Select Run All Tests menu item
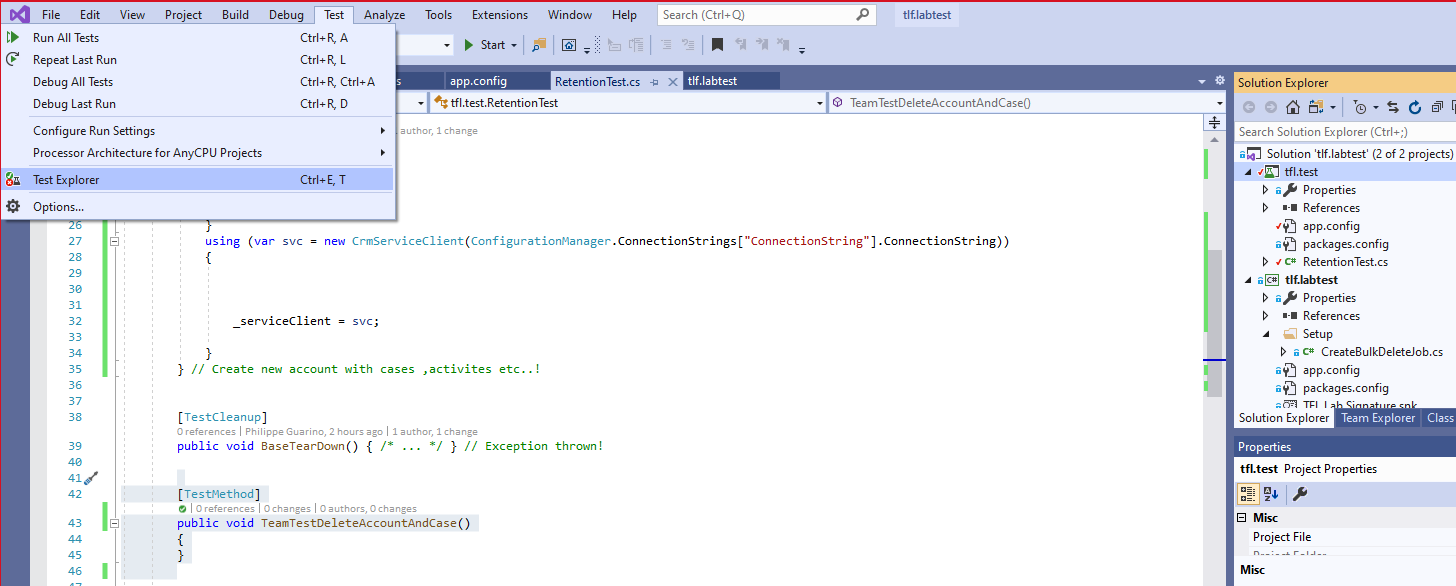 pyautogui.click(x=199, y=38)
